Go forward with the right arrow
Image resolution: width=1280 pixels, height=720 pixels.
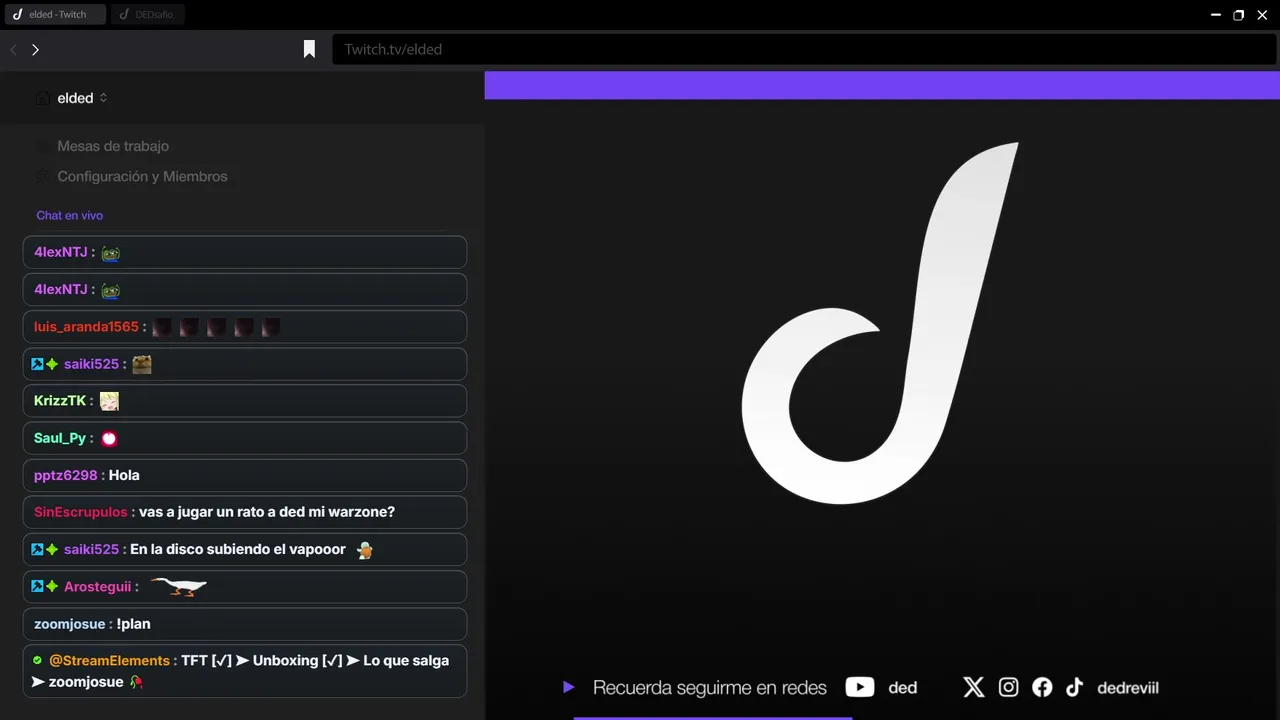[35, 50]
